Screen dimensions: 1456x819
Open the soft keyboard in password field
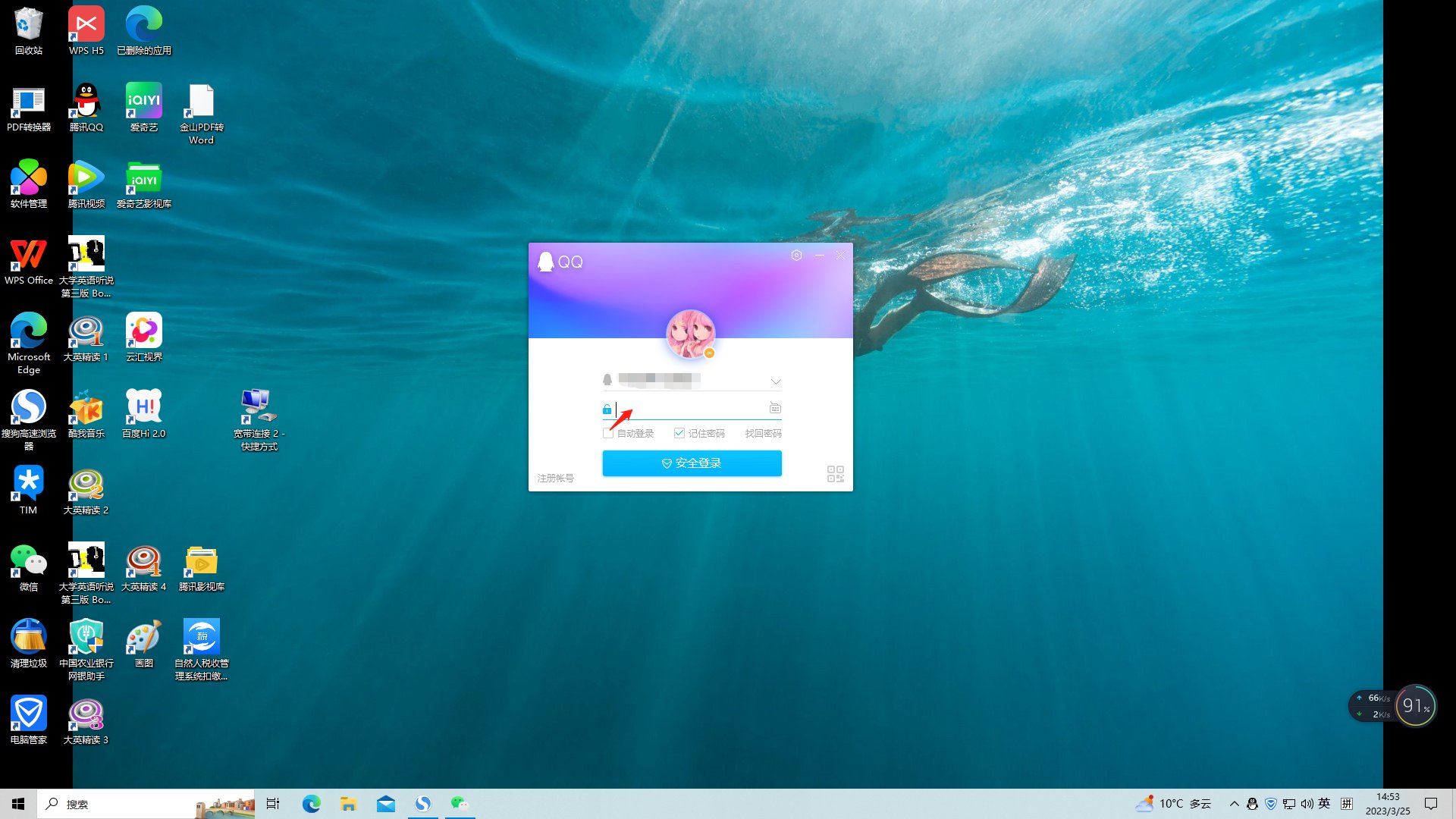[x=774, y=409]
